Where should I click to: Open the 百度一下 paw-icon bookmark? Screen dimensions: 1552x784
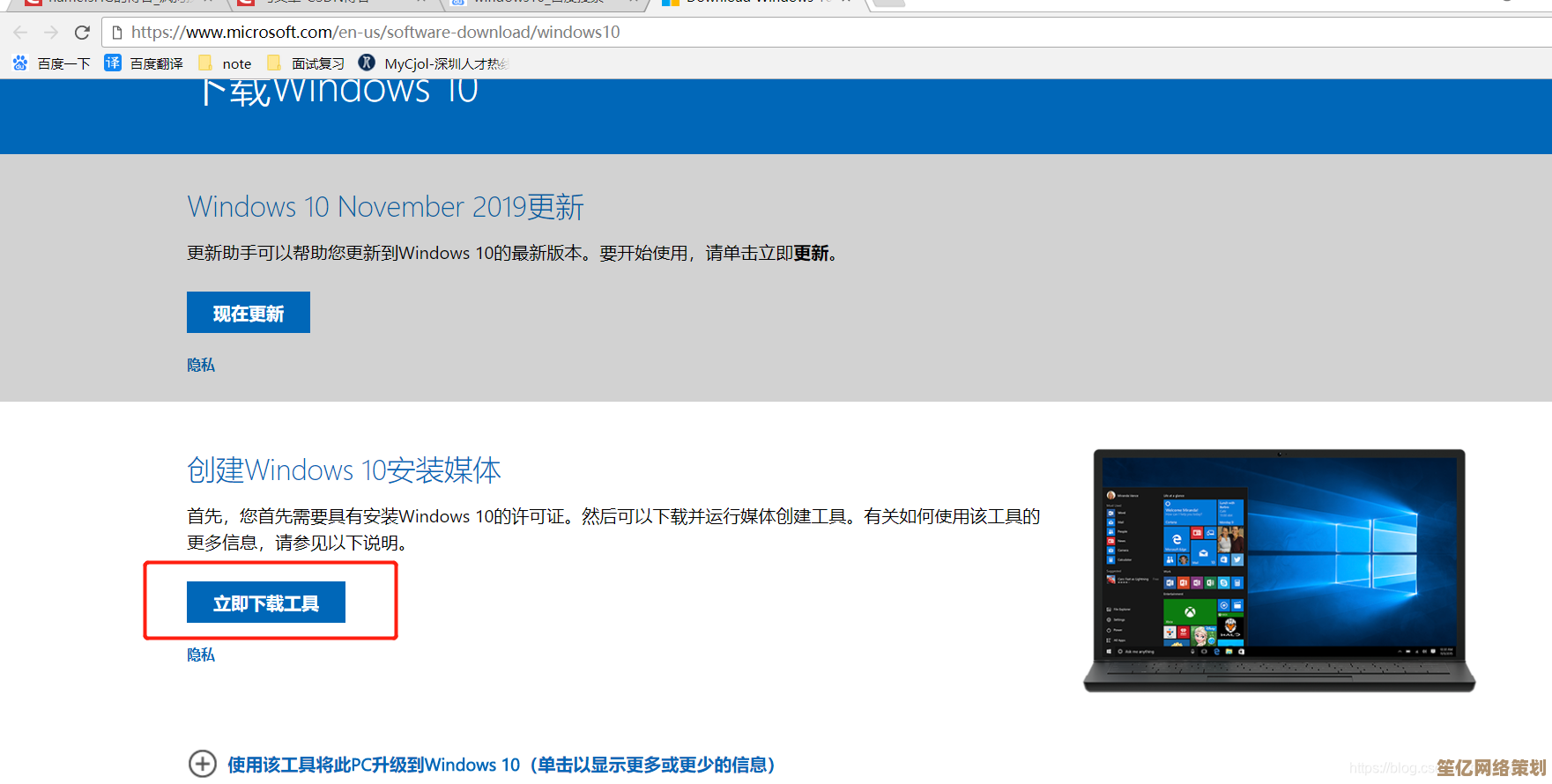coord(52,63)
